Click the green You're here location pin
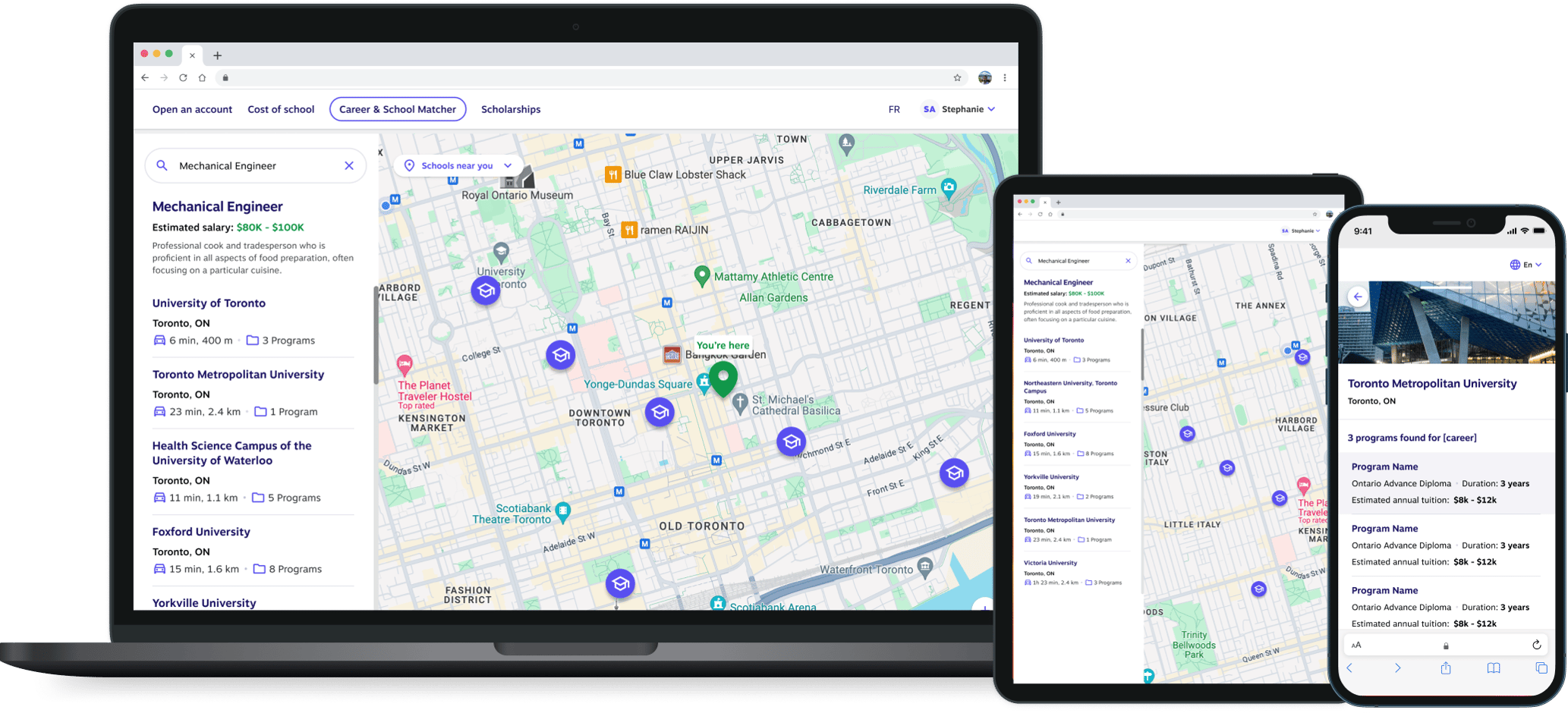Image resolution: width=1568 pixels, height=713 pixels. point(723,377)
